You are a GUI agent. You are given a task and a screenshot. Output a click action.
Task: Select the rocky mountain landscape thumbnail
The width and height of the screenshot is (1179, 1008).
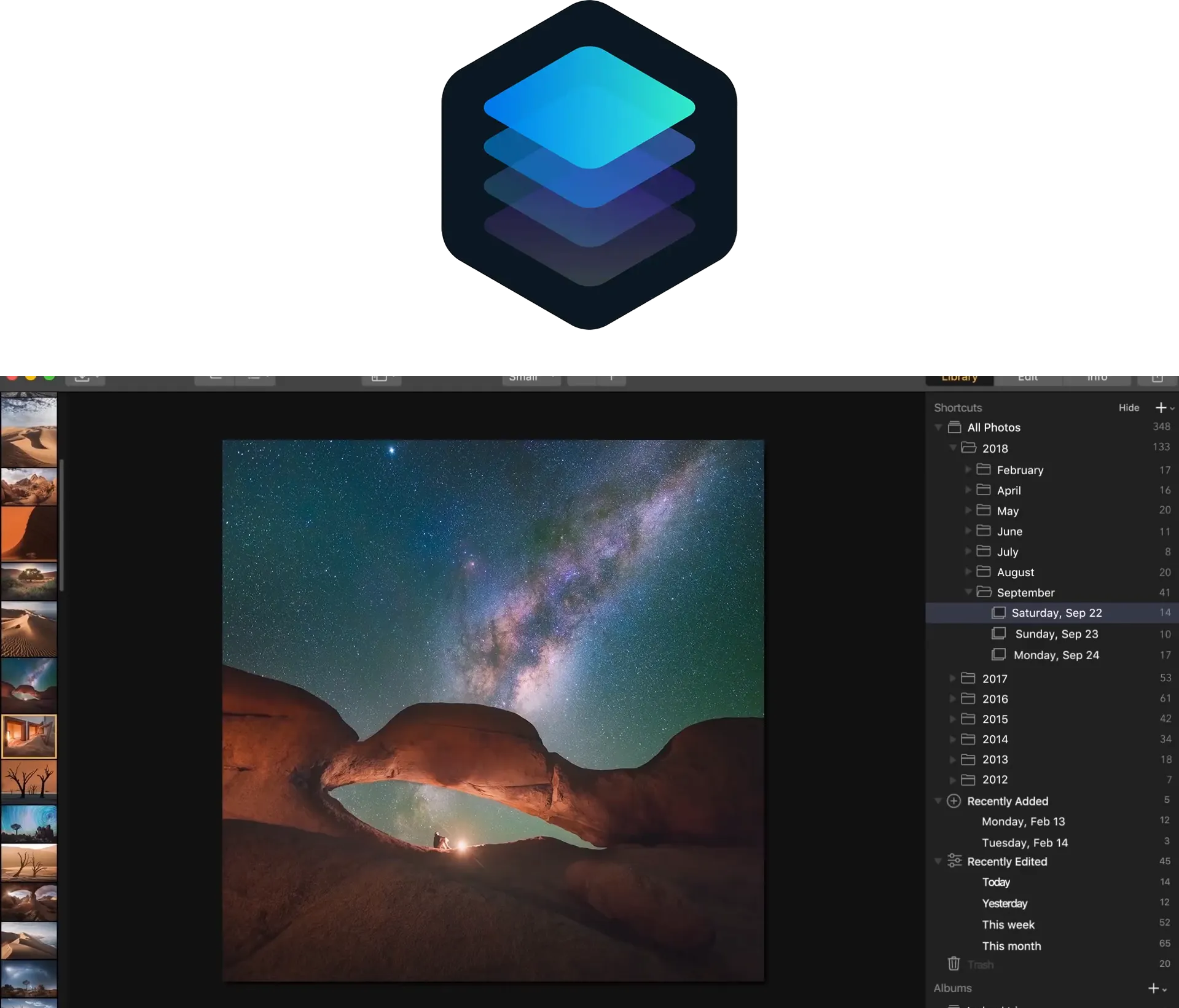(x=29, y=486)
